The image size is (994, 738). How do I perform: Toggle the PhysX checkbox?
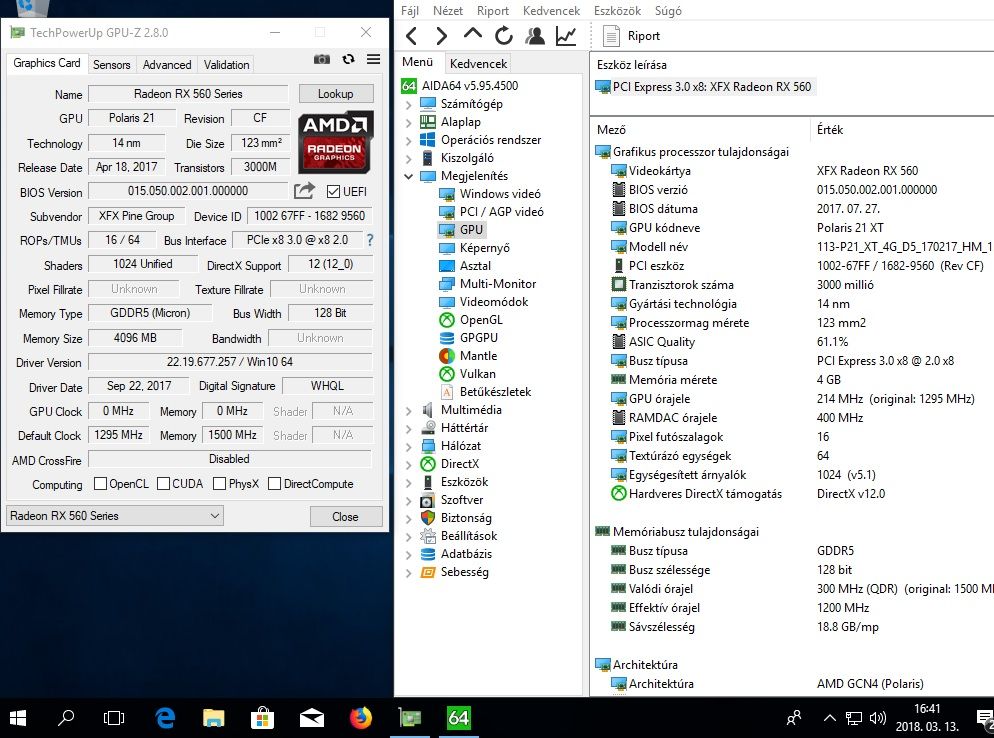pyautogui.click(x=220, y=484)
